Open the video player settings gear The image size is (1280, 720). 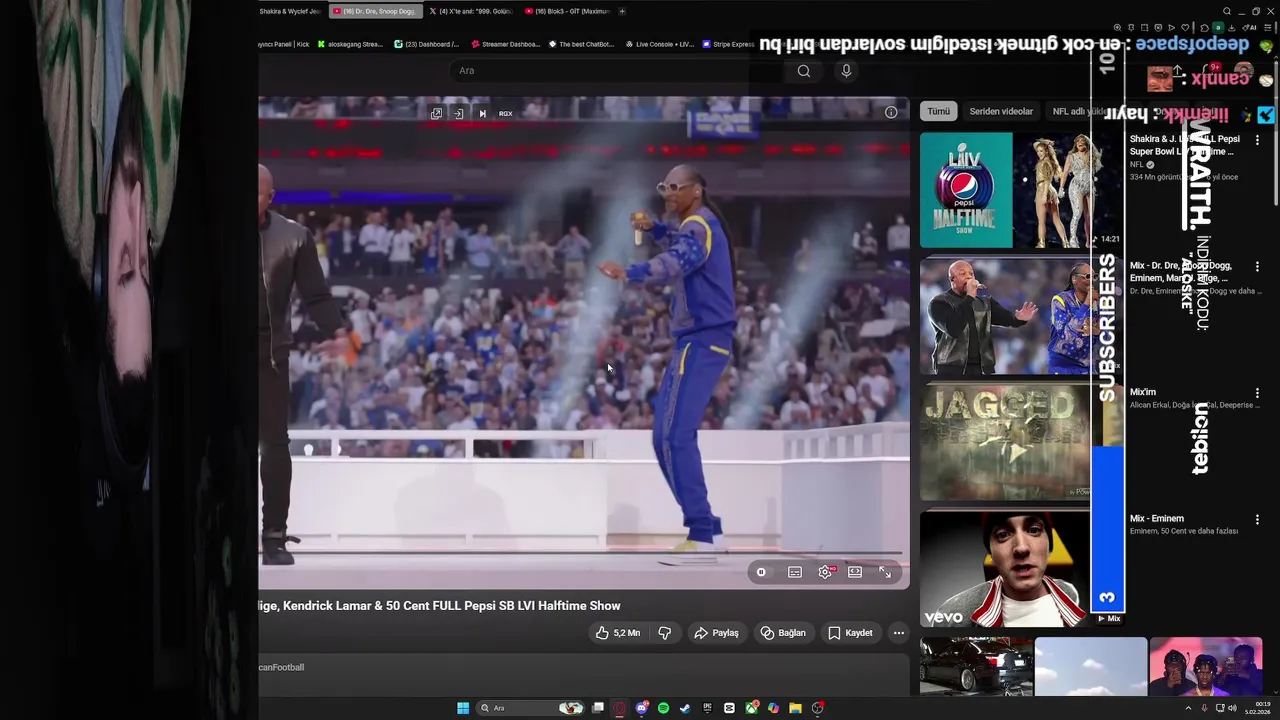coord(825,572)
